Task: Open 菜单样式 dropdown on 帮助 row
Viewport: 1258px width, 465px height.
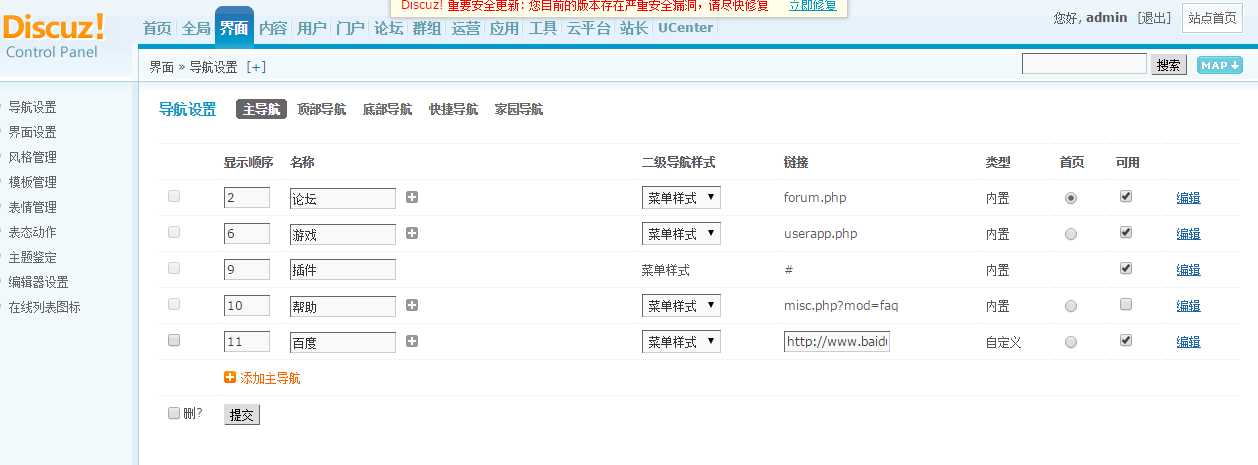Action: (681, 306)
